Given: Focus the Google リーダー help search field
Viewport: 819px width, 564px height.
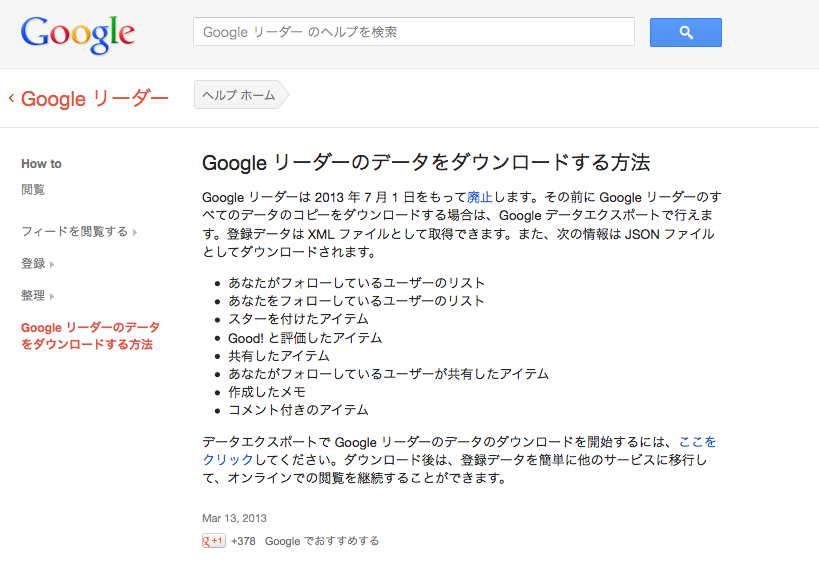Looking at the screenshot, I should pos(414,32).
